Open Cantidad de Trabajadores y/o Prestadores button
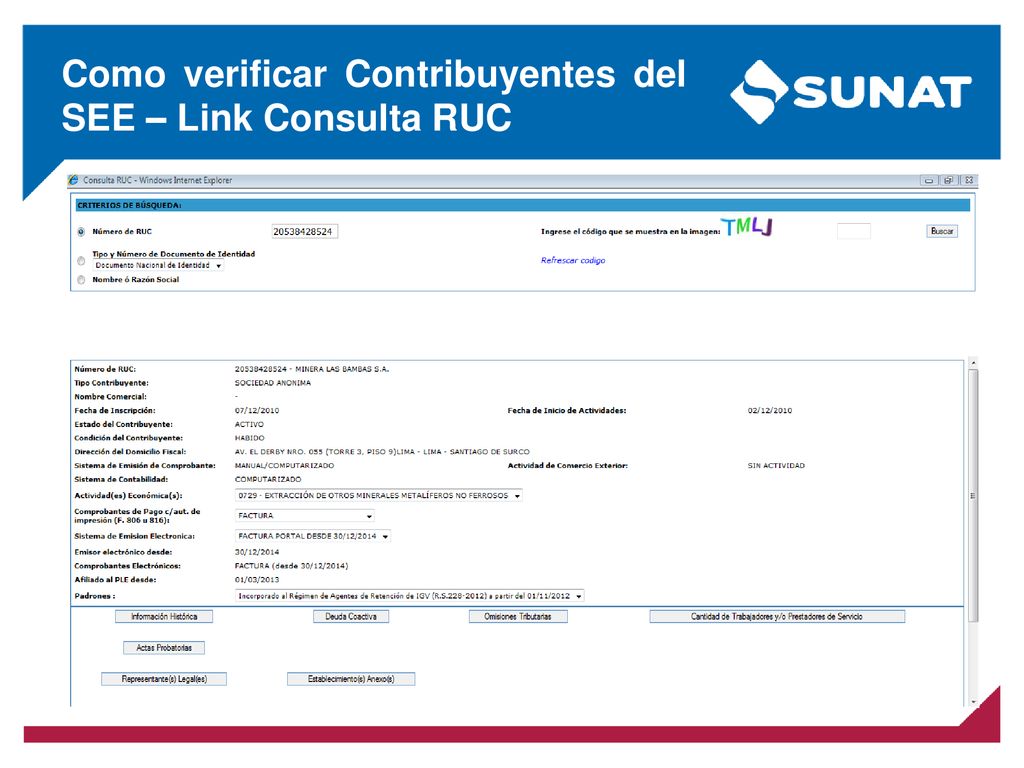1024x768 pixels. coord(777,616)
